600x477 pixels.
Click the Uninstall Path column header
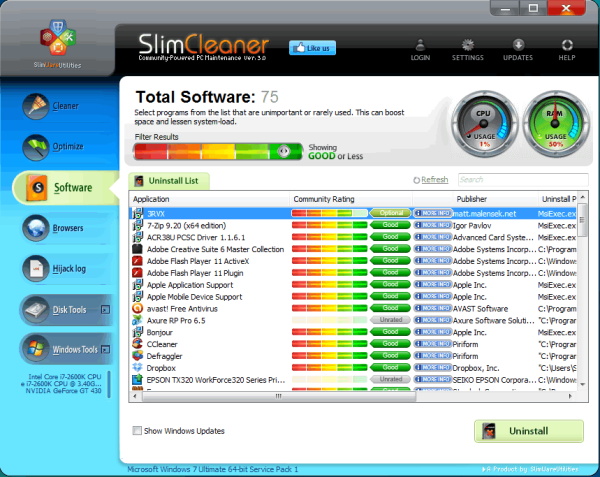[x=559, y=199]
